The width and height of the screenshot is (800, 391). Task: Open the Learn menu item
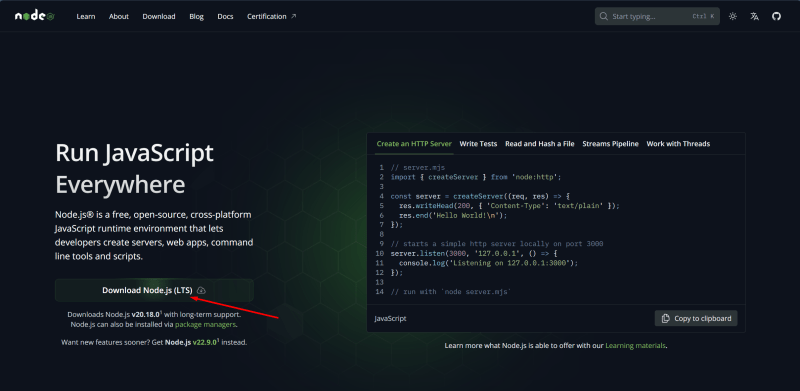(x=86, y=16)
